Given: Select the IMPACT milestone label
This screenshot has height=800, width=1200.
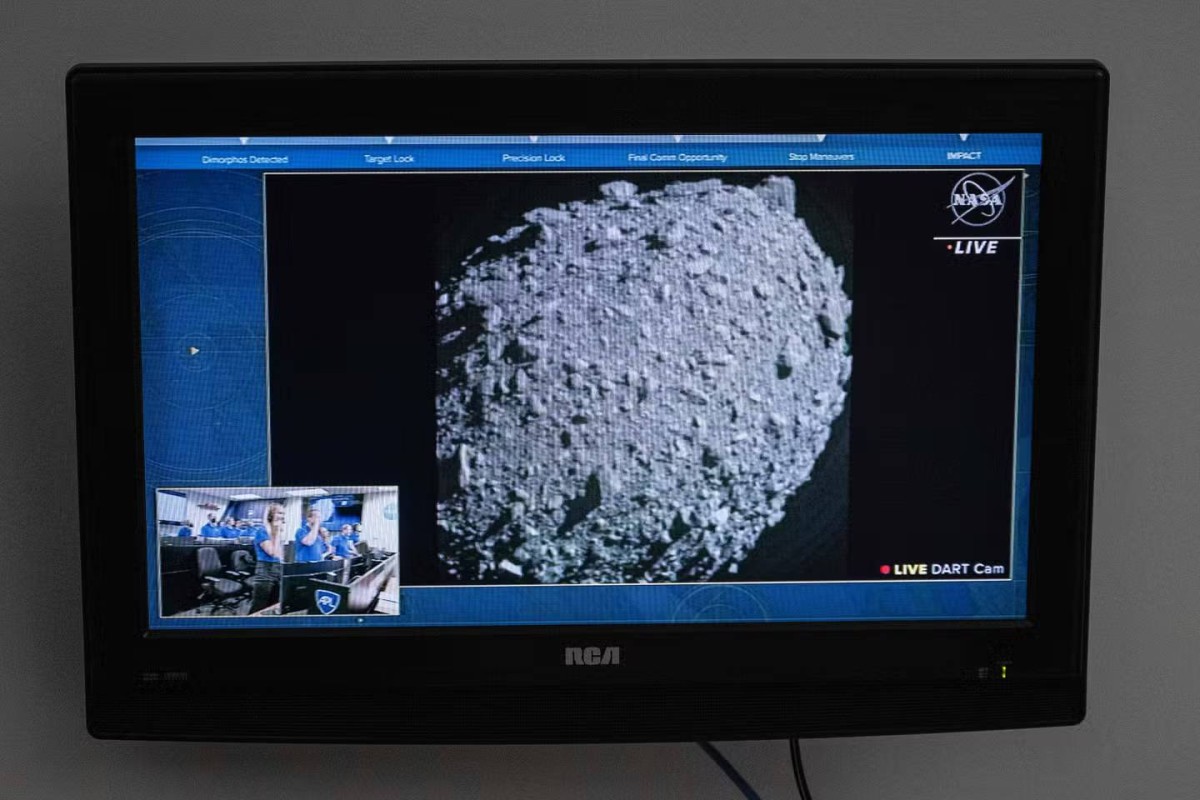Looking at the screenshot, I should pos(963,156).
